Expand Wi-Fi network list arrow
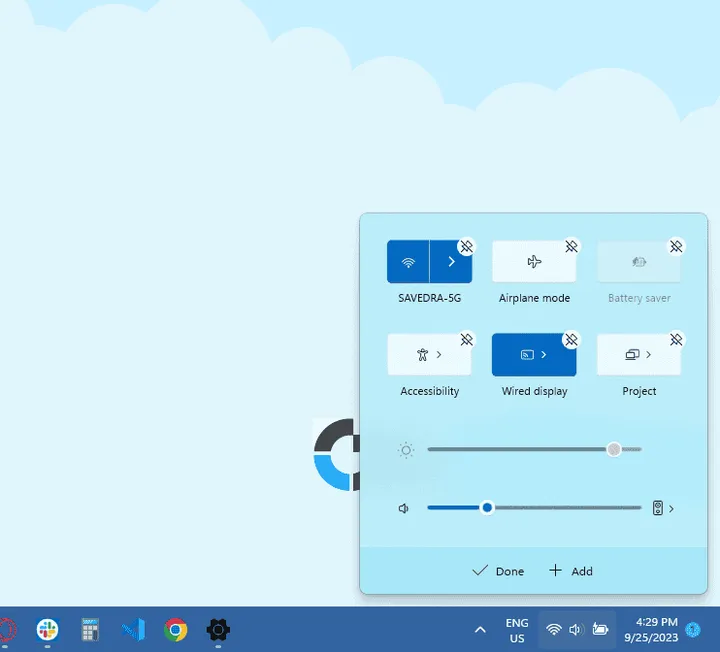 point(451,262)
